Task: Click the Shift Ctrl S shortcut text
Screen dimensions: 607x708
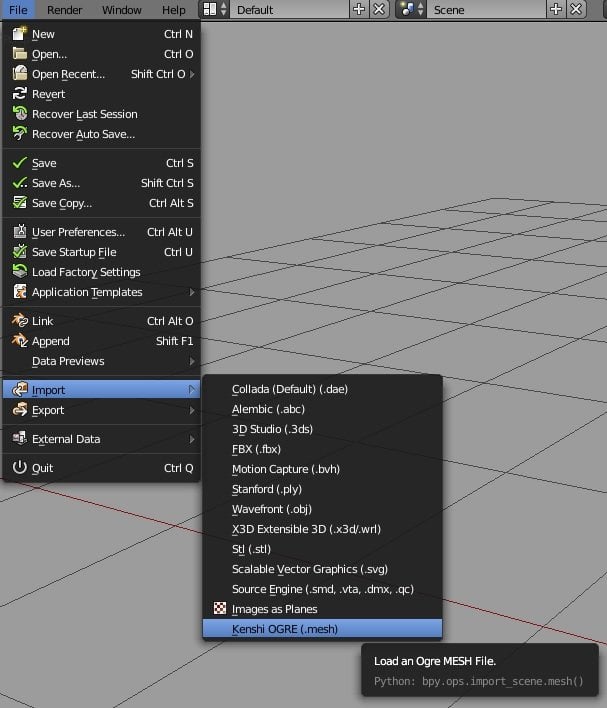Action: (167, 183)
